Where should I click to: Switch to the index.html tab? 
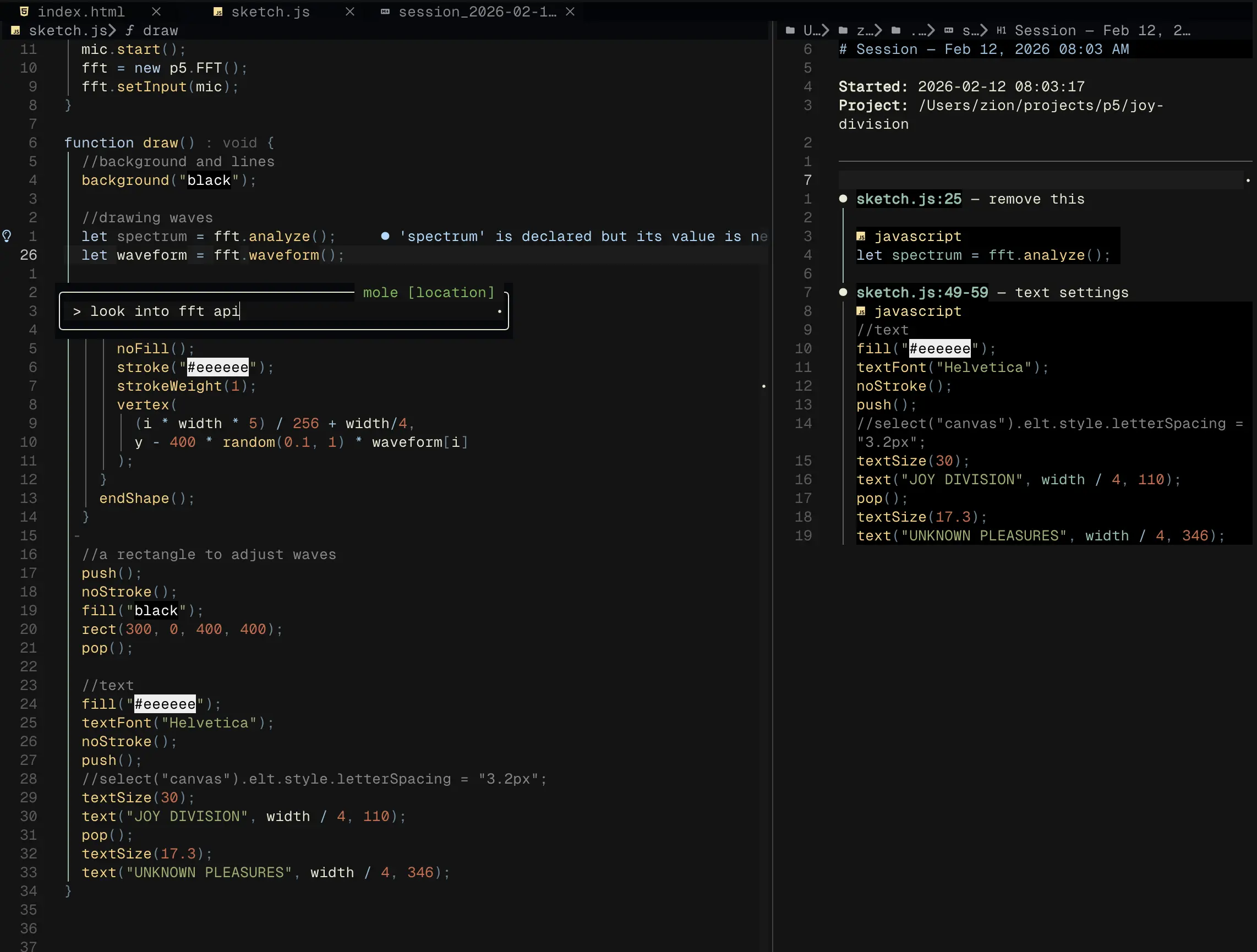pos(81,12)
